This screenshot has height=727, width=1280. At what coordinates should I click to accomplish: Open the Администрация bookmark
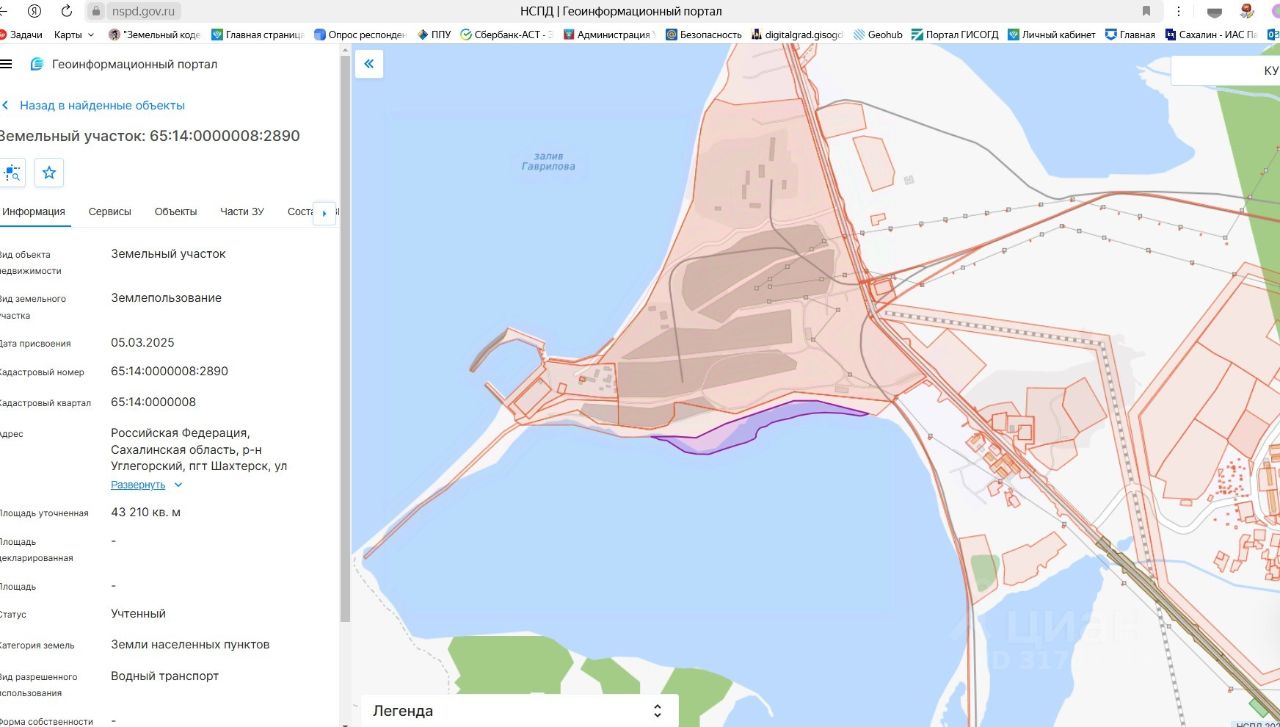click(x=609, y=34)
